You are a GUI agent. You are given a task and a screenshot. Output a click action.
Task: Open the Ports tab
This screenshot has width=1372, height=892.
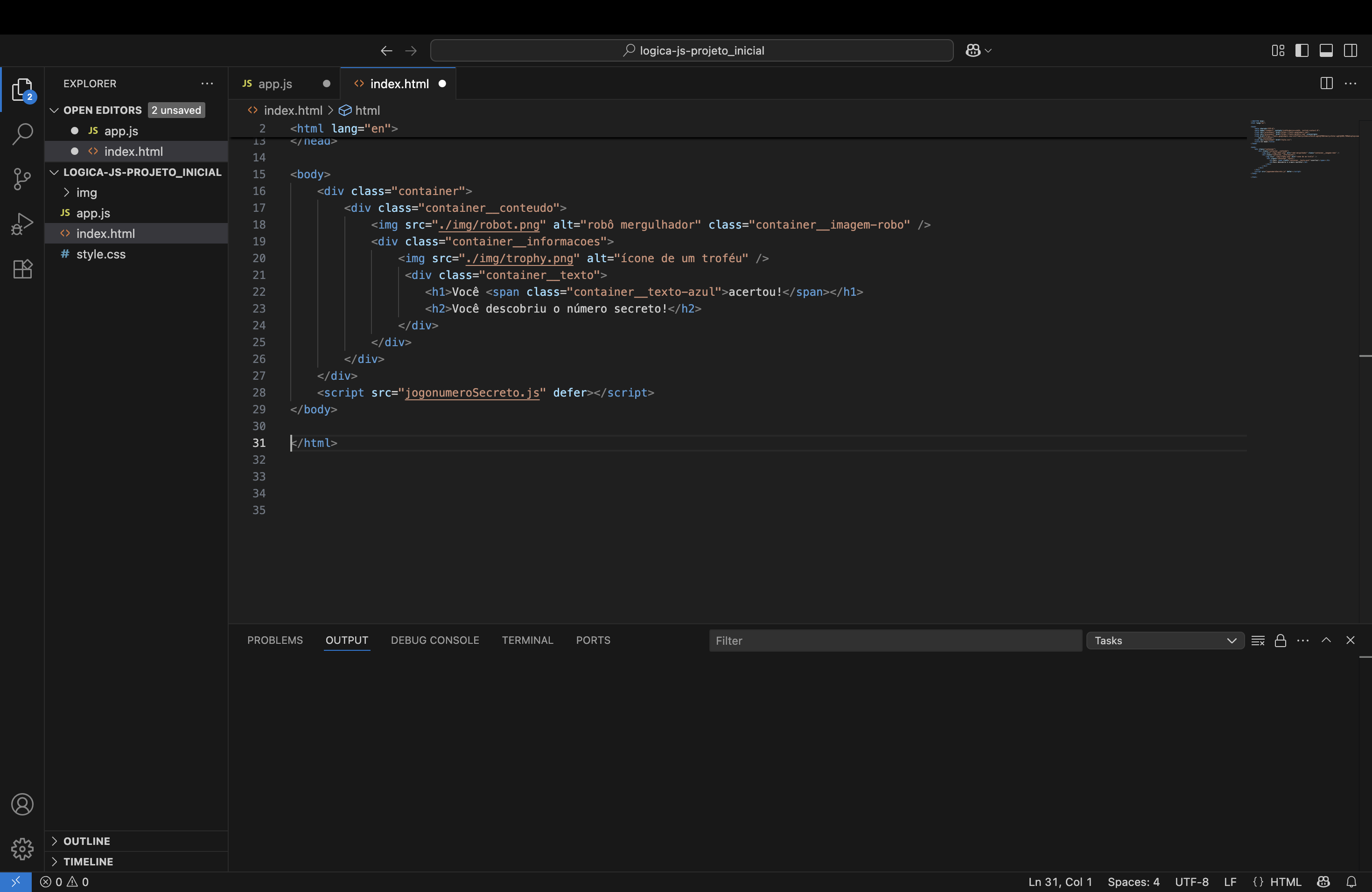coord(593,640)
